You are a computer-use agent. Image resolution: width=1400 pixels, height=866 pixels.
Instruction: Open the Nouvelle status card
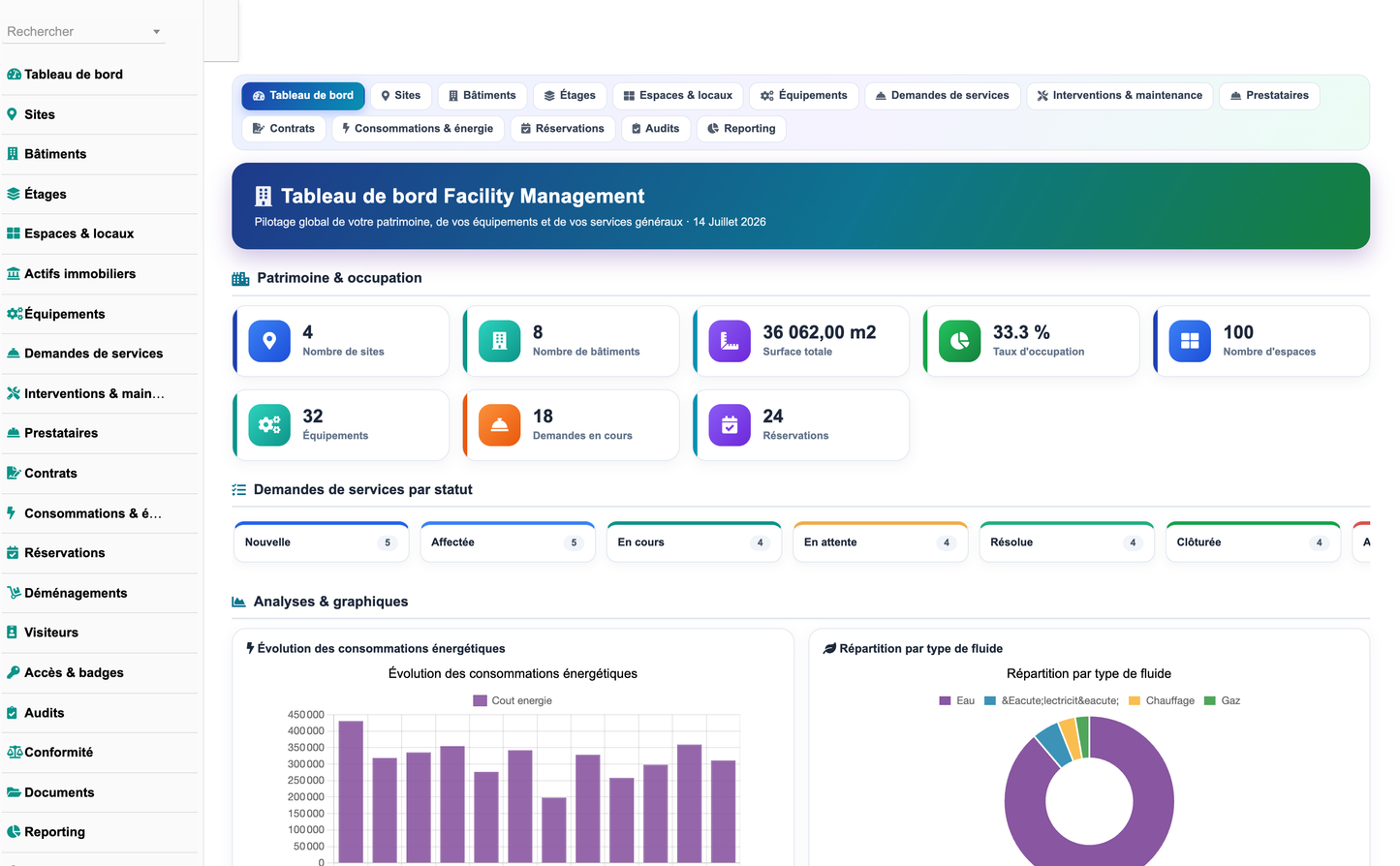coord(321,542)
